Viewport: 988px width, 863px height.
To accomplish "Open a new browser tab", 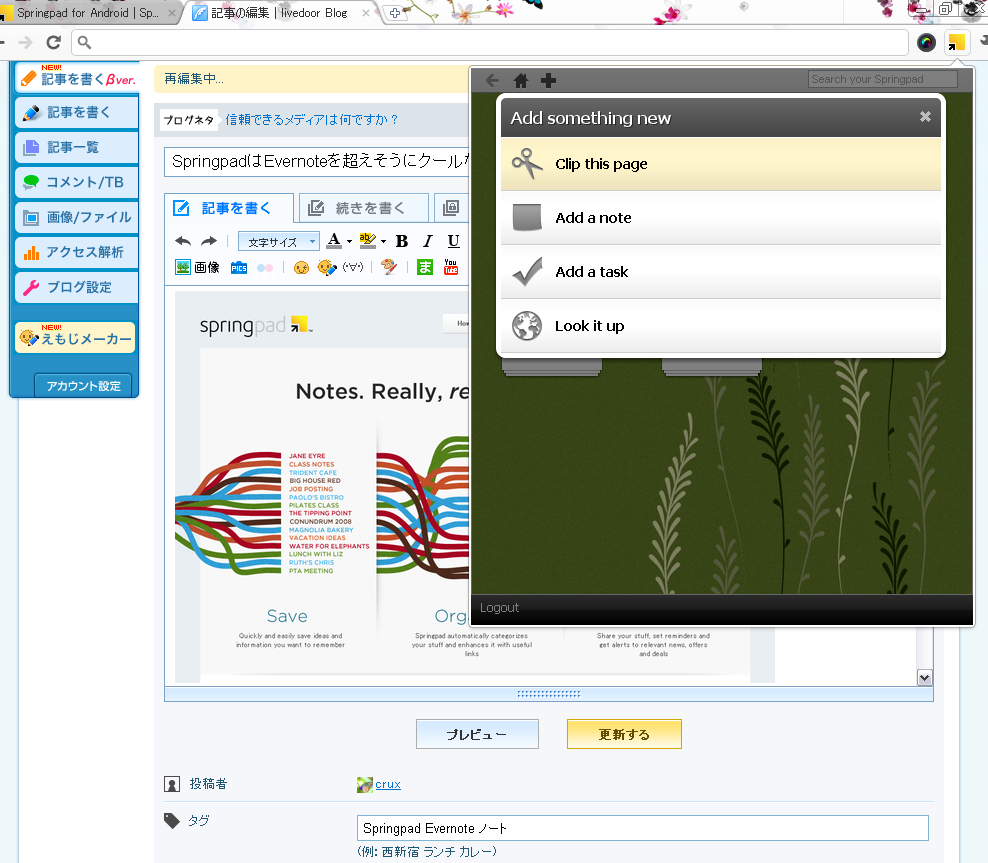I will point(394,13).
